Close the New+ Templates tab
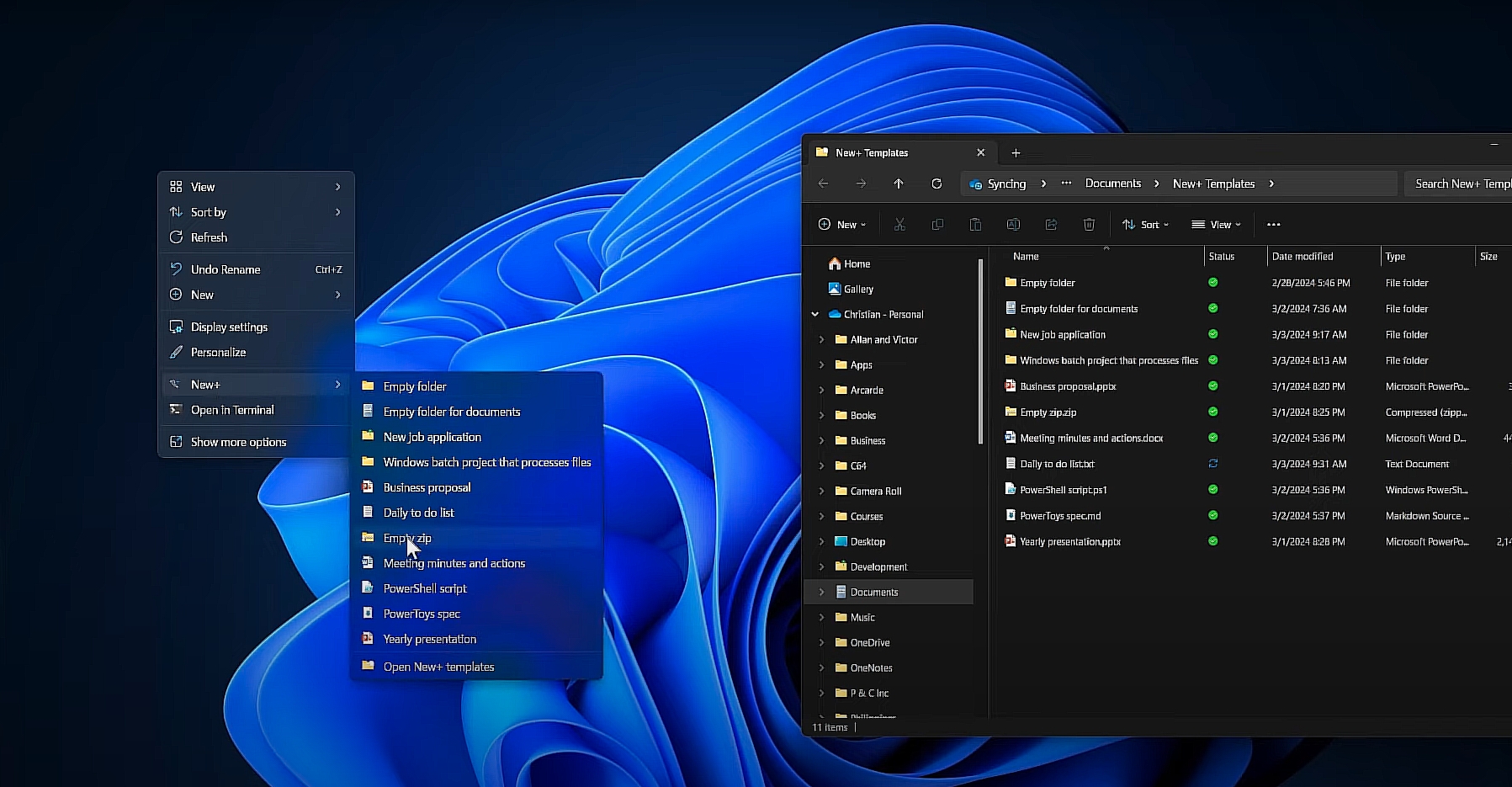The height and width of the screenshot is (787, 1512). coord(980,153)
